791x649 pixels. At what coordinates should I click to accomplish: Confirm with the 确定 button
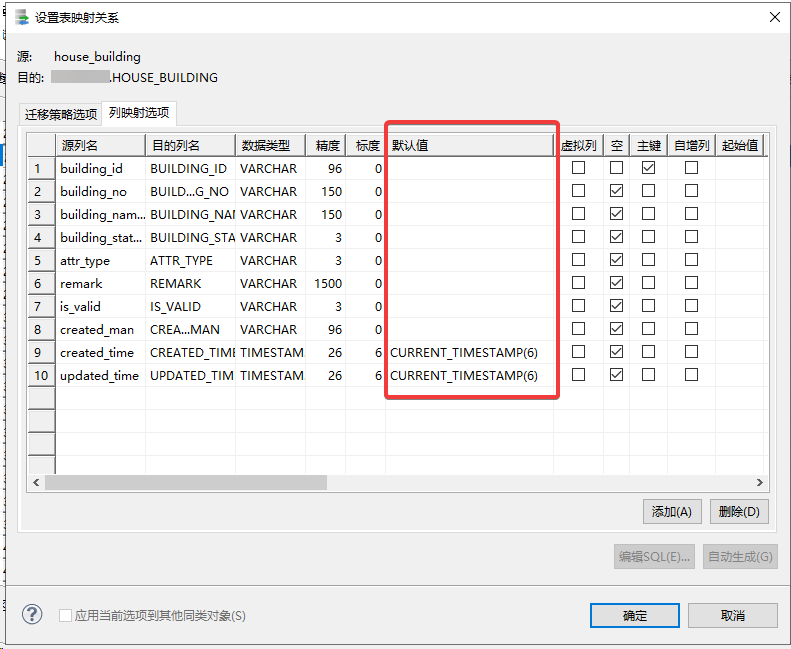tap(635, 615)
